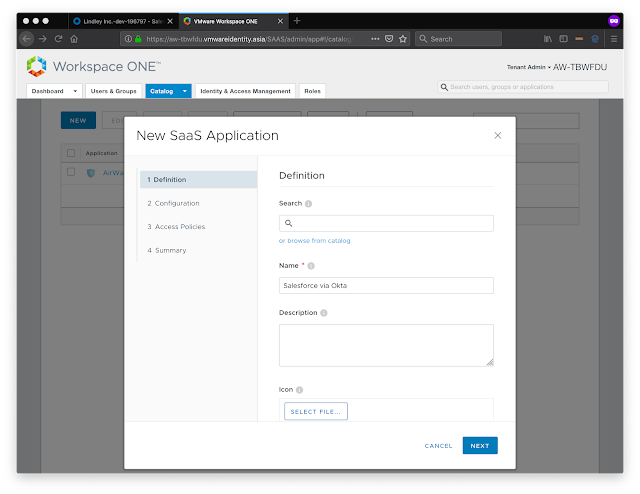Click the browser forward arrow
This screenshot has height=494, width=640.
pos(42,39)
